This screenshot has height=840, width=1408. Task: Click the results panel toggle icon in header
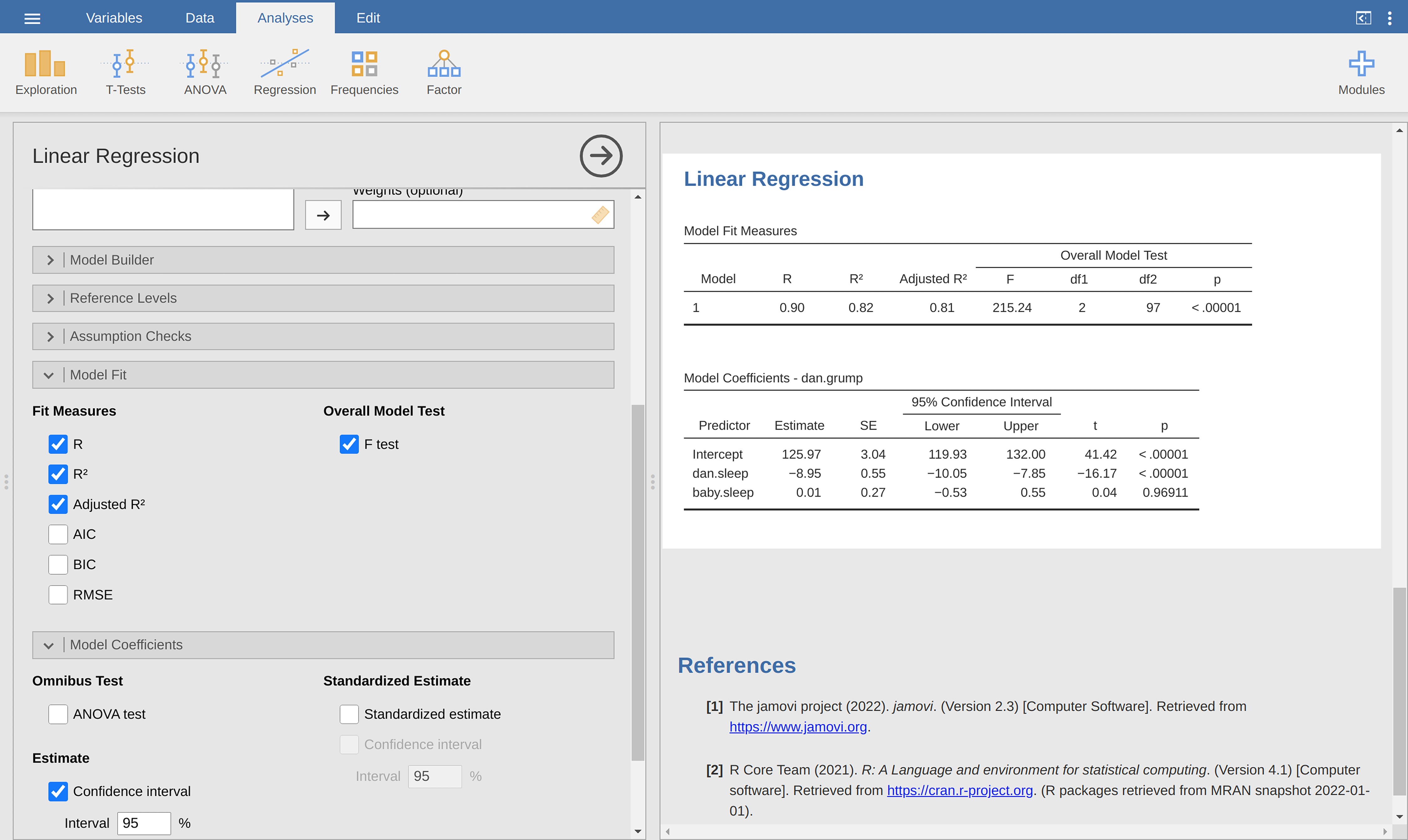1363,18
